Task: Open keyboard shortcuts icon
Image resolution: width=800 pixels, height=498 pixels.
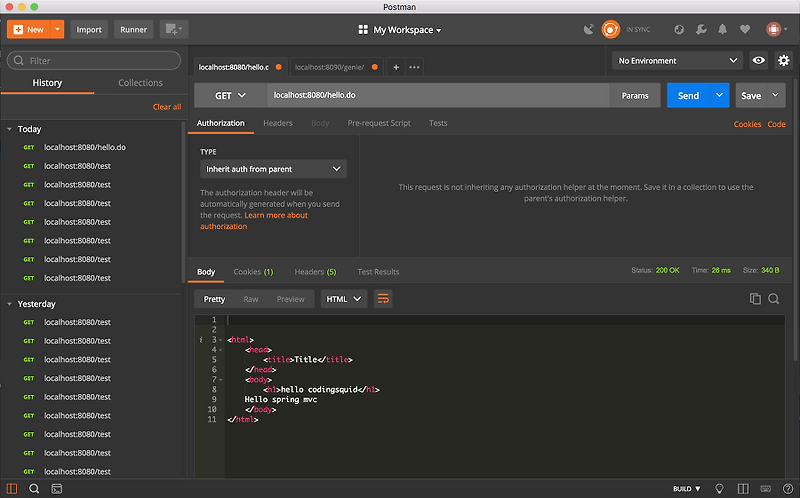Action: pyautogui.click(x=766, y=488)
